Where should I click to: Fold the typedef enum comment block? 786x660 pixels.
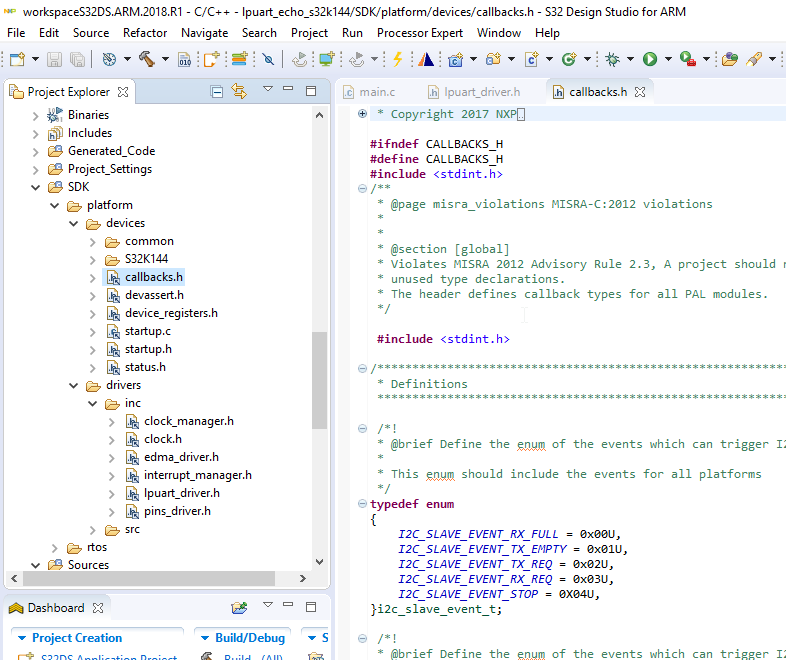coord(362,429)
